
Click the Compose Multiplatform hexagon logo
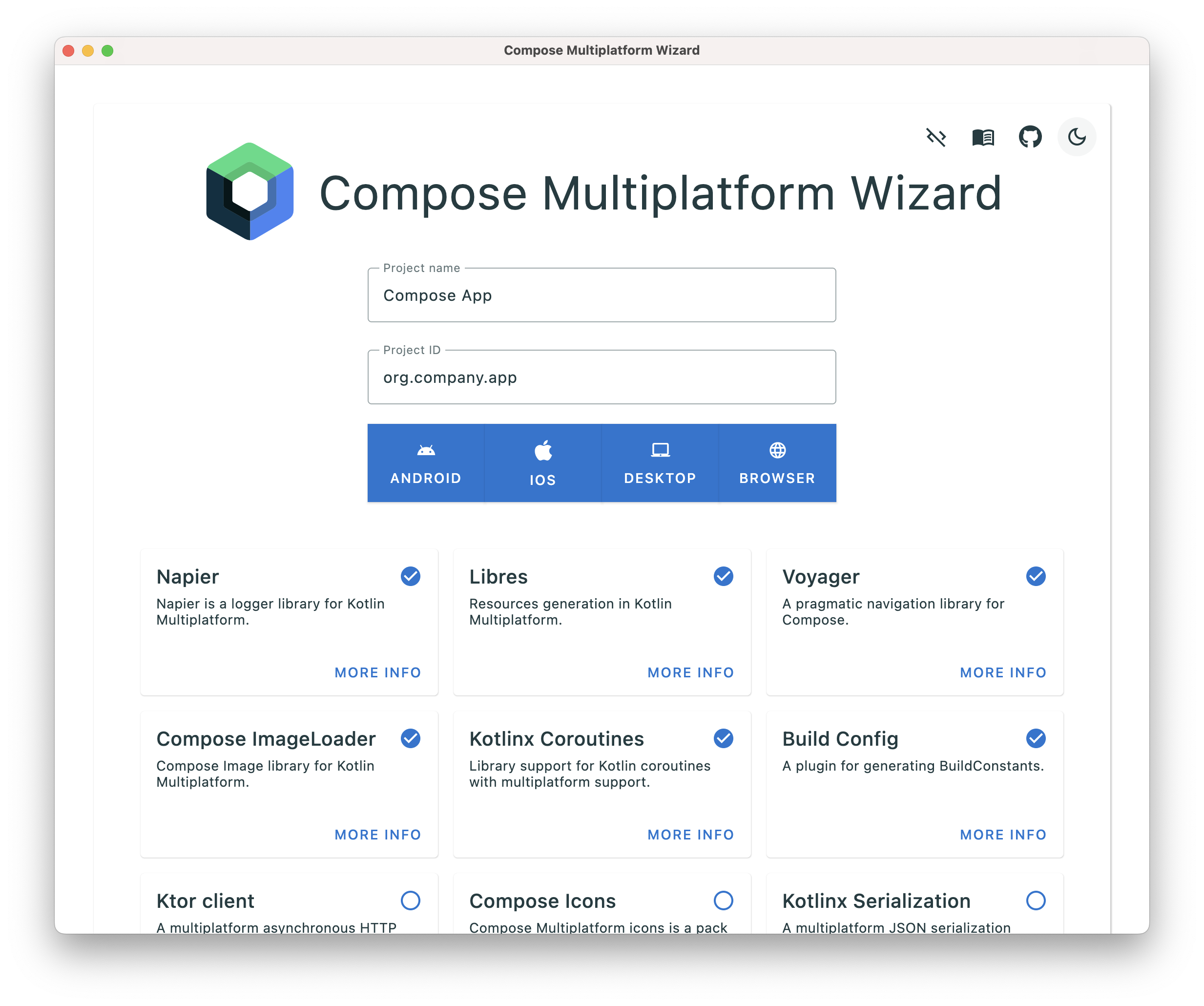coord(250,191)
